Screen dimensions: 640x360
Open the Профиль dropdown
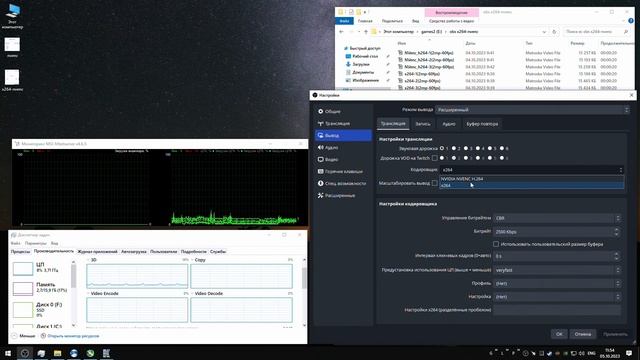point(557,283)
